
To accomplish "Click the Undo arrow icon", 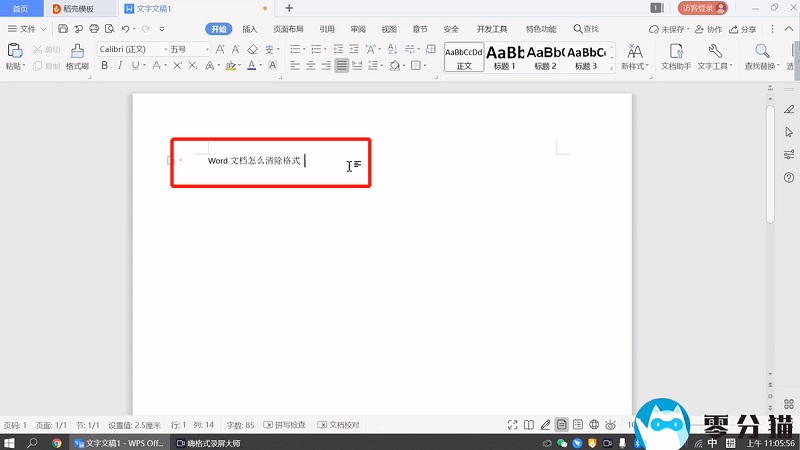I will [125, 29].
